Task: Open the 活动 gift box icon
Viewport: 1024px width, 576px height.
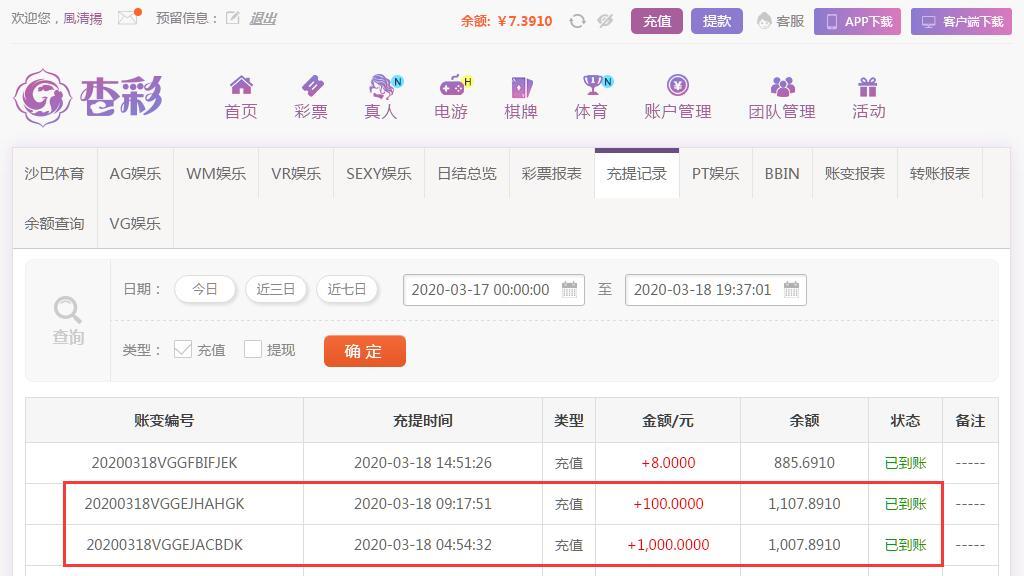Action: (x=868, y=87)
